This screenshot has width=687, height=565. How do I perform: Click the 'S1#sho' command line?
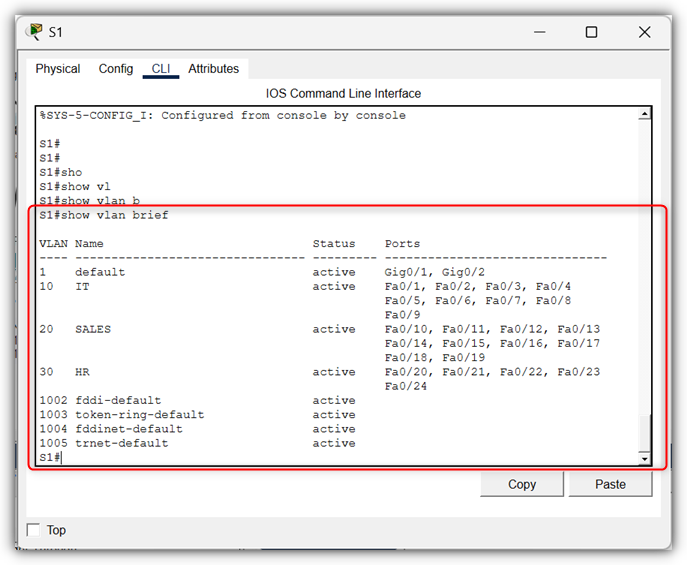[60, 172]
